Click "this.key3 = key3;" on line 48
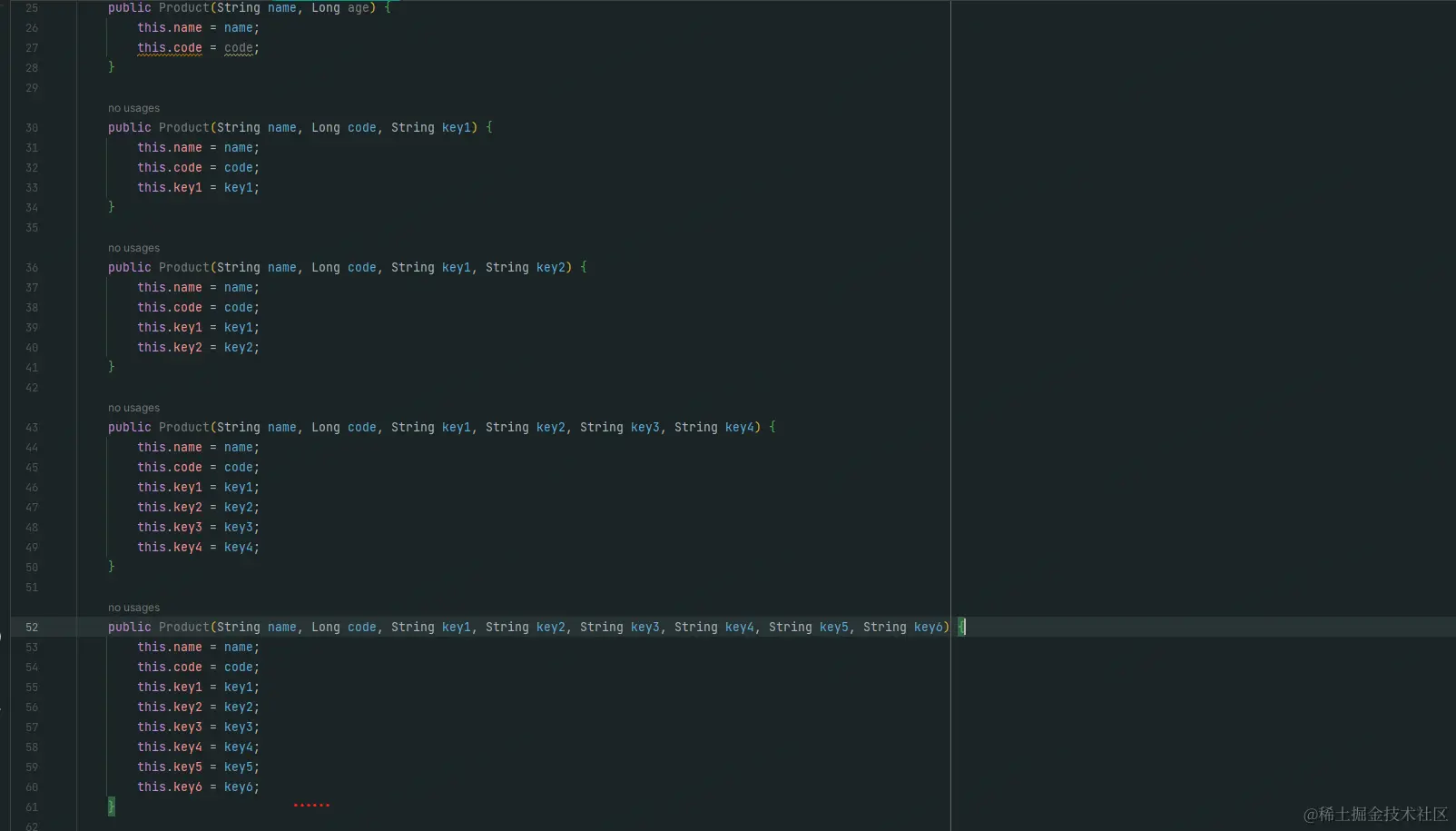Screen dimensions: 1456x831 pyautogui.click(x=198, y=528)
